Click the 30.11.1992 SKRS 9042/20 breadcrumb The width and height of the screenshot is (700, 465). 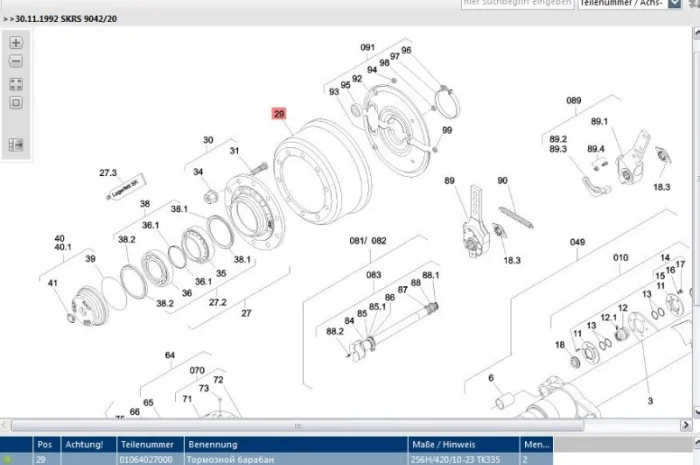tap(67, 19)
